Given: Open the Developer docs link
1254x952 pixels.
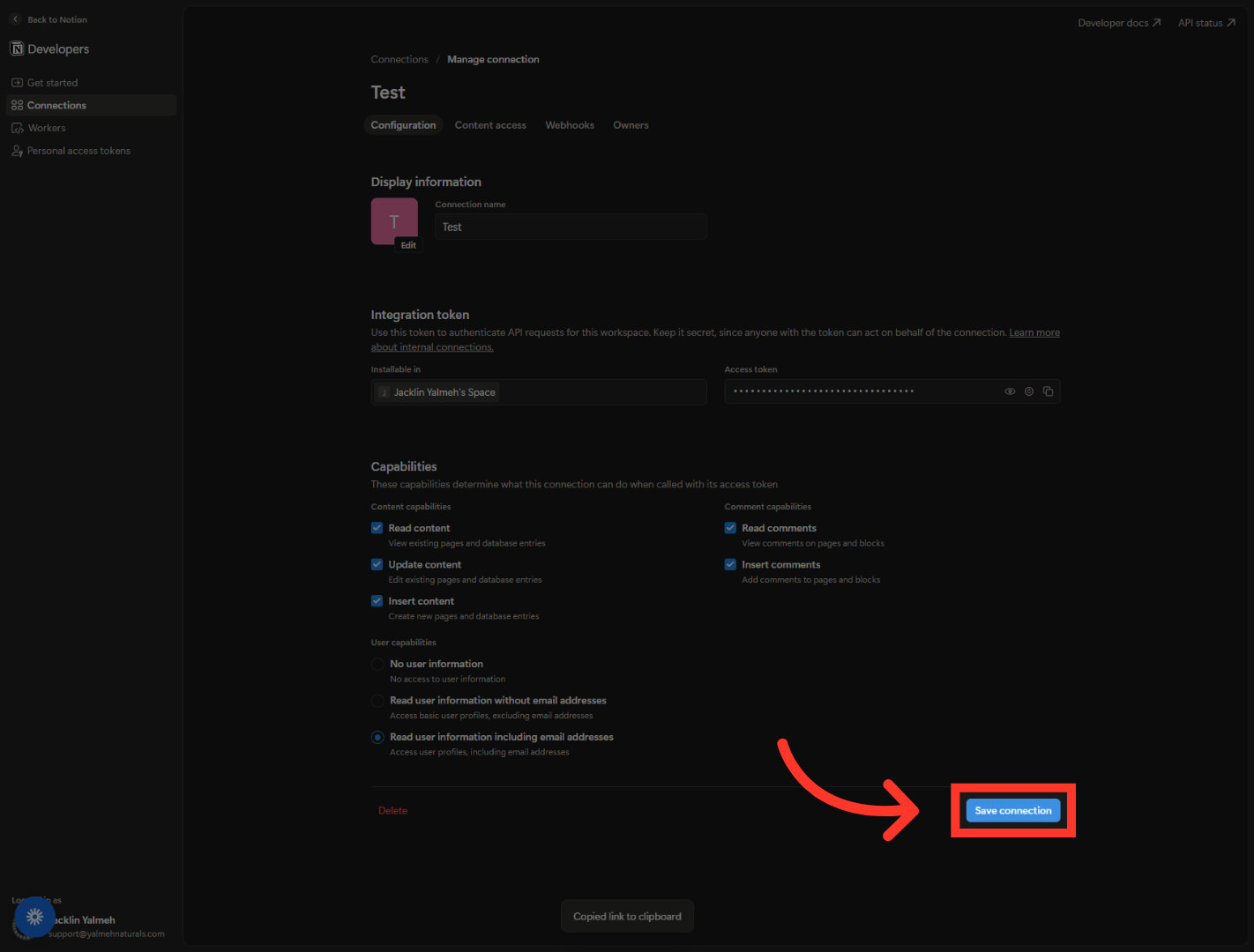Looking at the screenshot, I should pos(1119,23).
